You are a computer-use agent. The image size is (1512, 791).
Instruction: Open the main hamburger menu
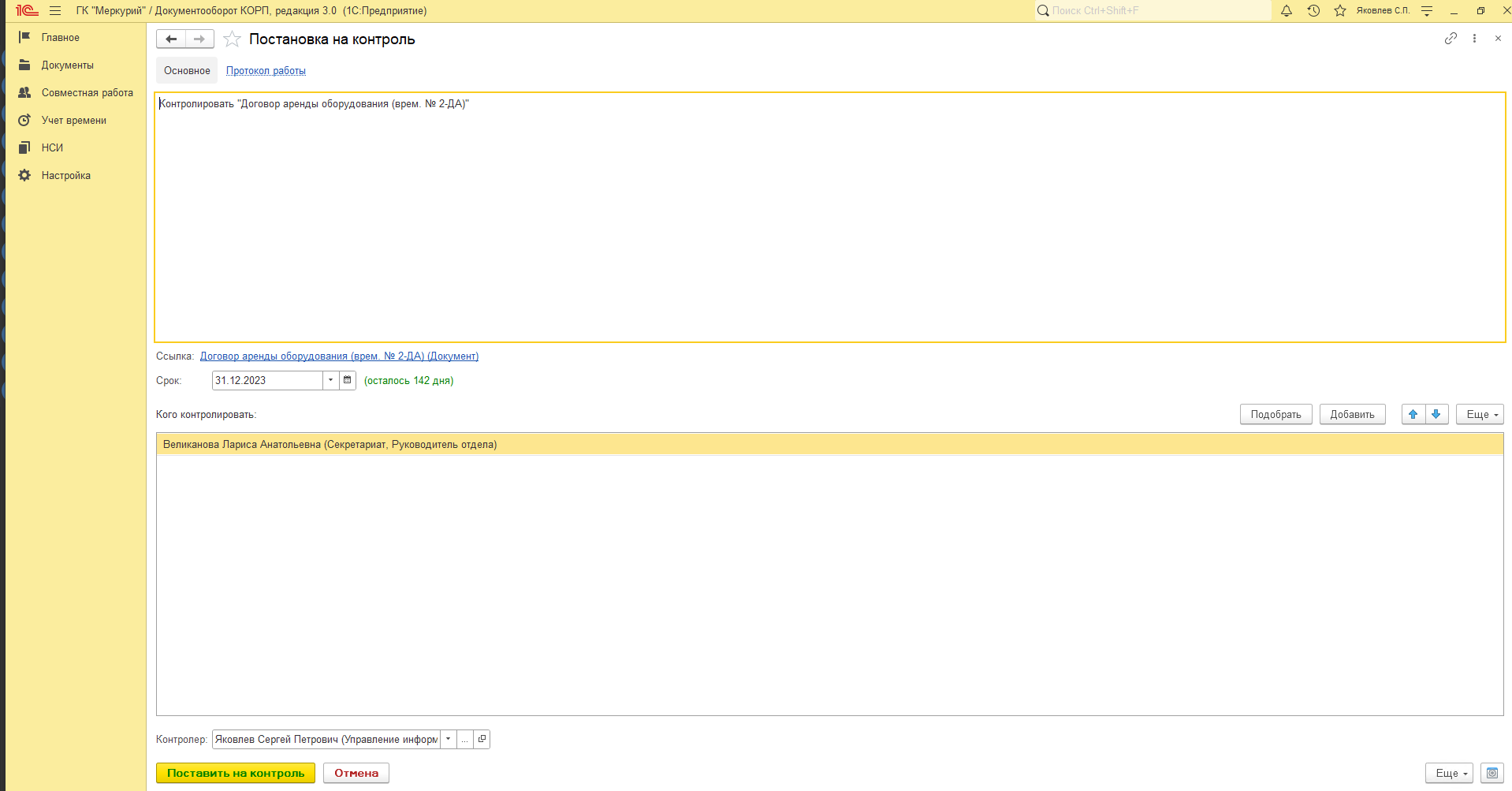[x=55, y=11]
